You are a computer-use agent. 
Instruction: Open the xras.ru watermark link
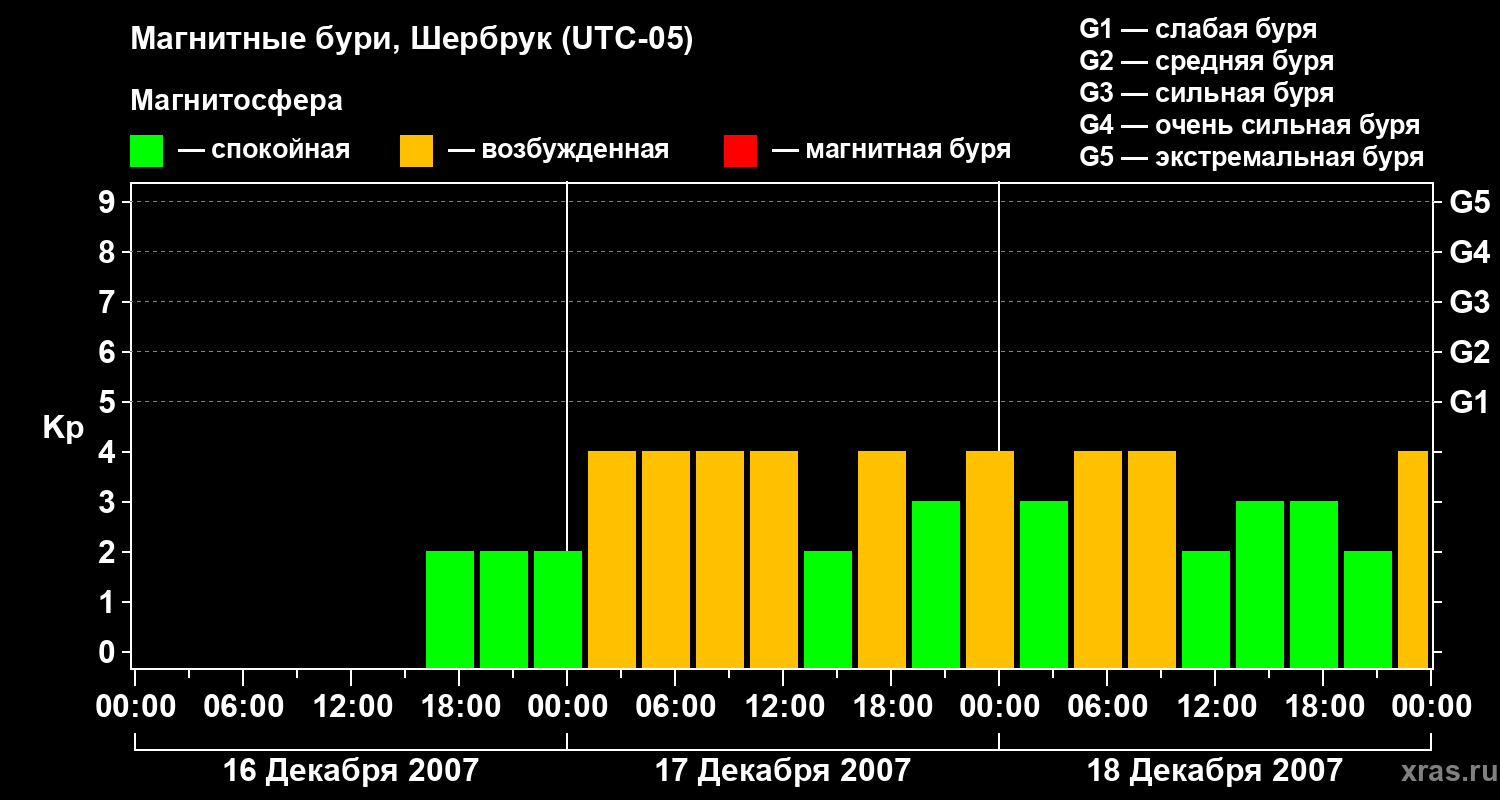[1444, 772]
